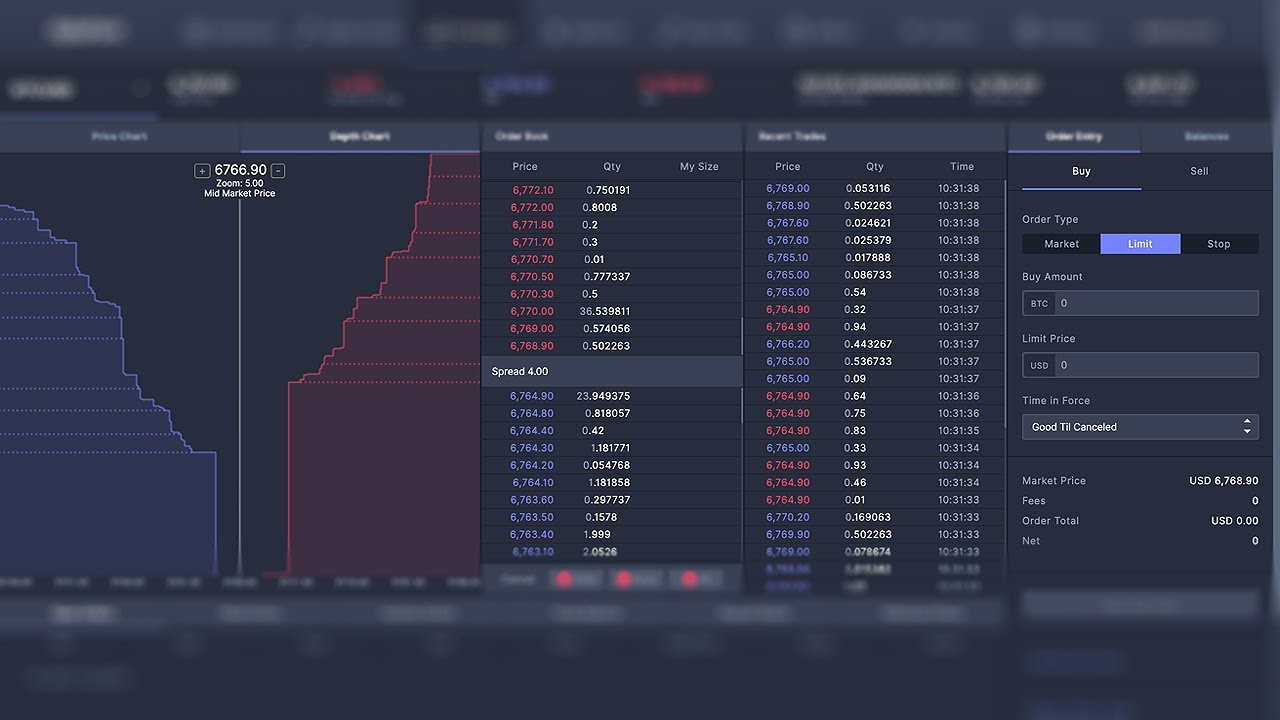1280x720 pixels.
Task: Select bid price 6,764.30 in order book
Action: (x=532, y=449)
